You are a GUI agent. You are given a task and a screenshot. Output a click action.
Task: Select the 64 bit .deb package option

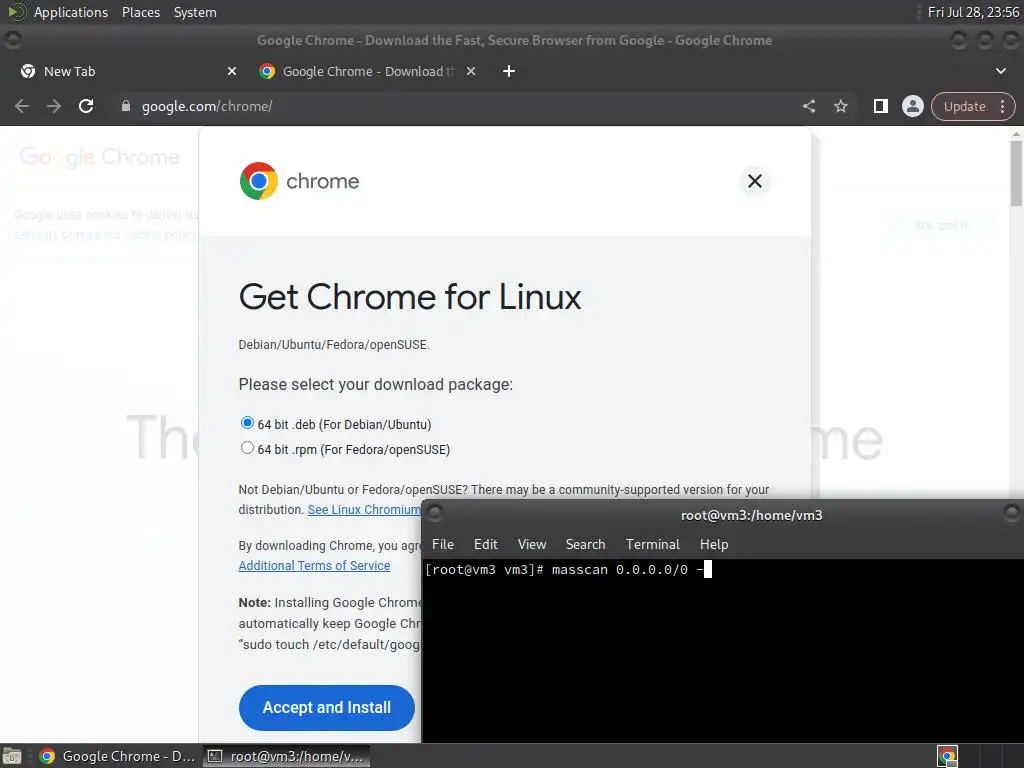[x=247, y=423]
